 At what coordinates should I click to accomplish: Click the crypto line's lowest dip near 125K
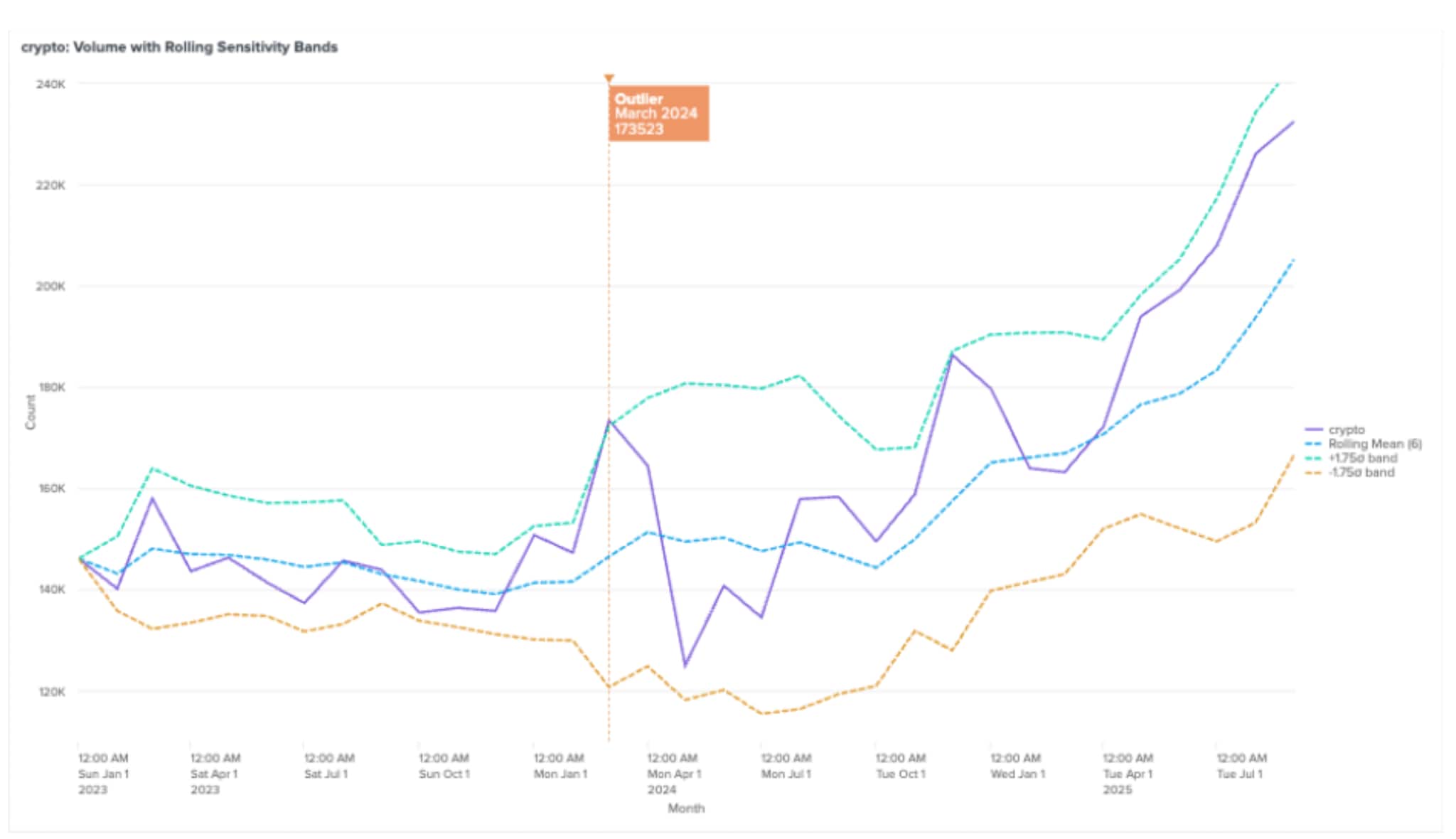685,666
